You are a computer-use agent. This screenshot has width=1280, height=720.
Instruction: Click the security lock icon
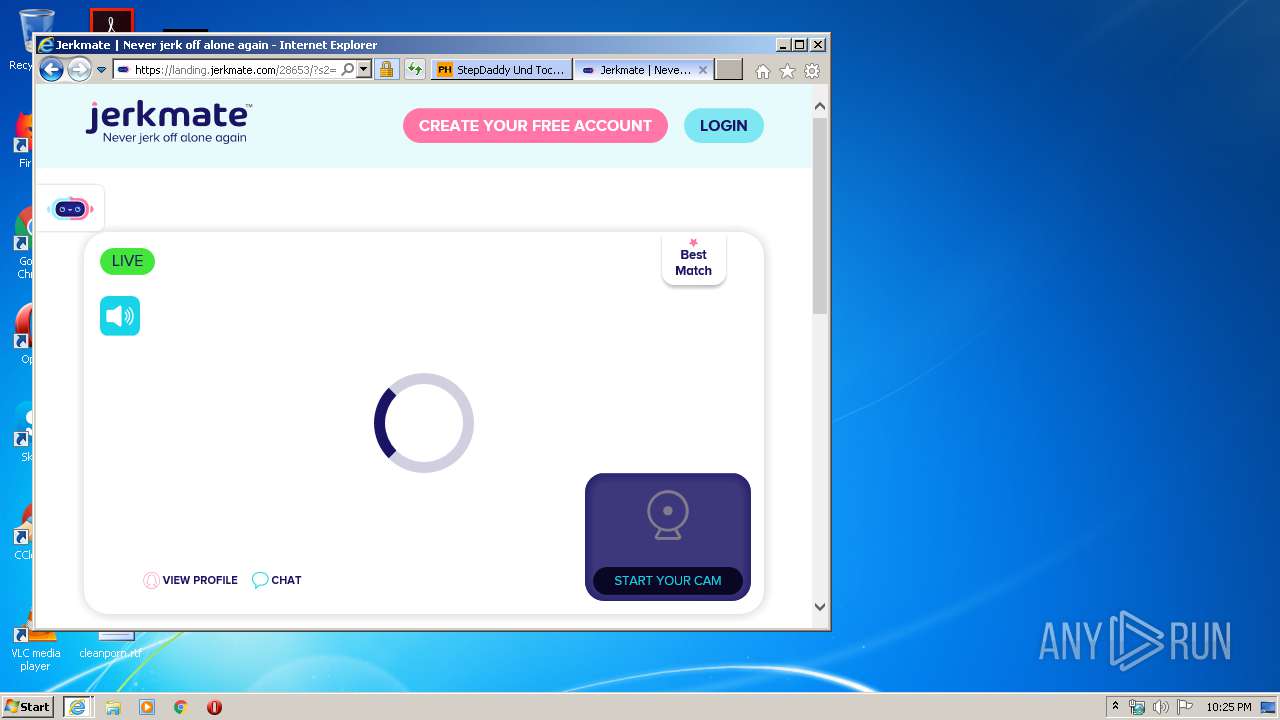click(387, 70)
